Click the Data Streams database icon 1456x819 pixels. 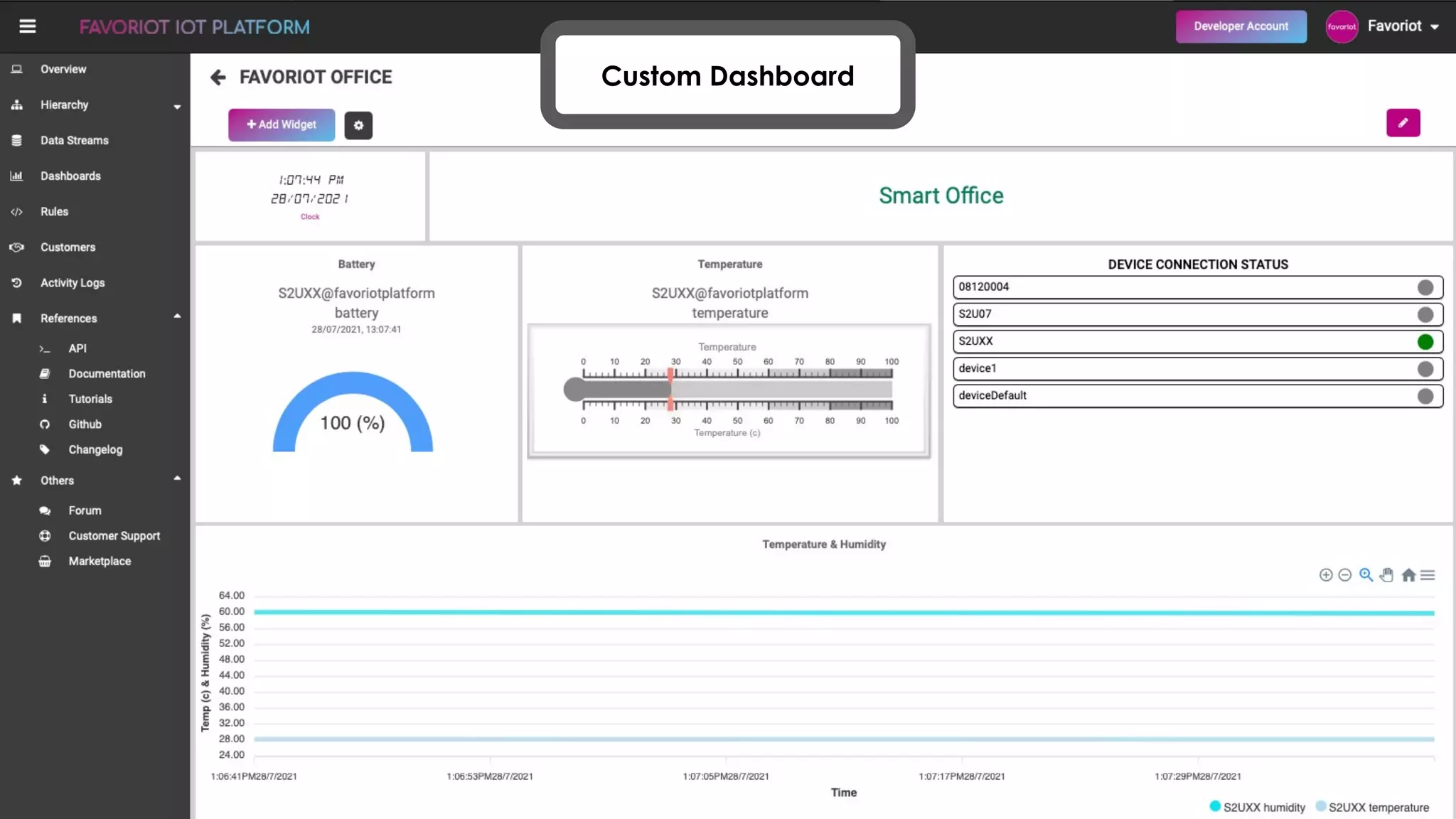tap(16, 140)
